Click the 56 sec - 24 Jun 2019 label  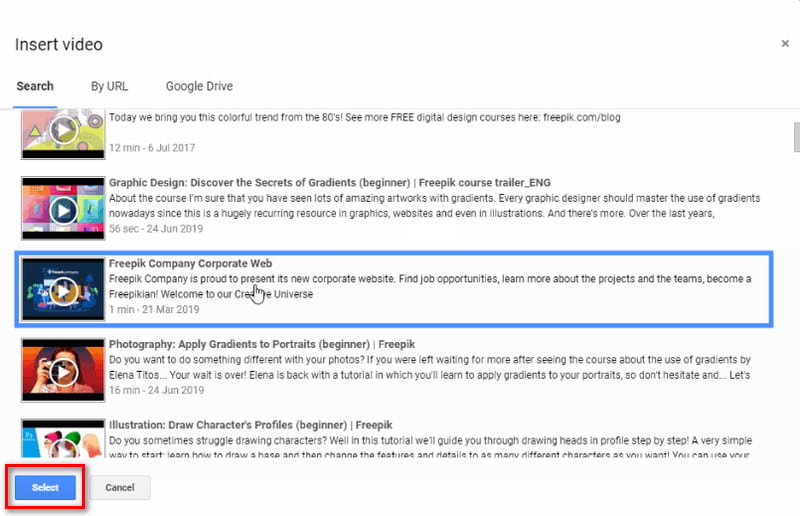pos(156,229)
